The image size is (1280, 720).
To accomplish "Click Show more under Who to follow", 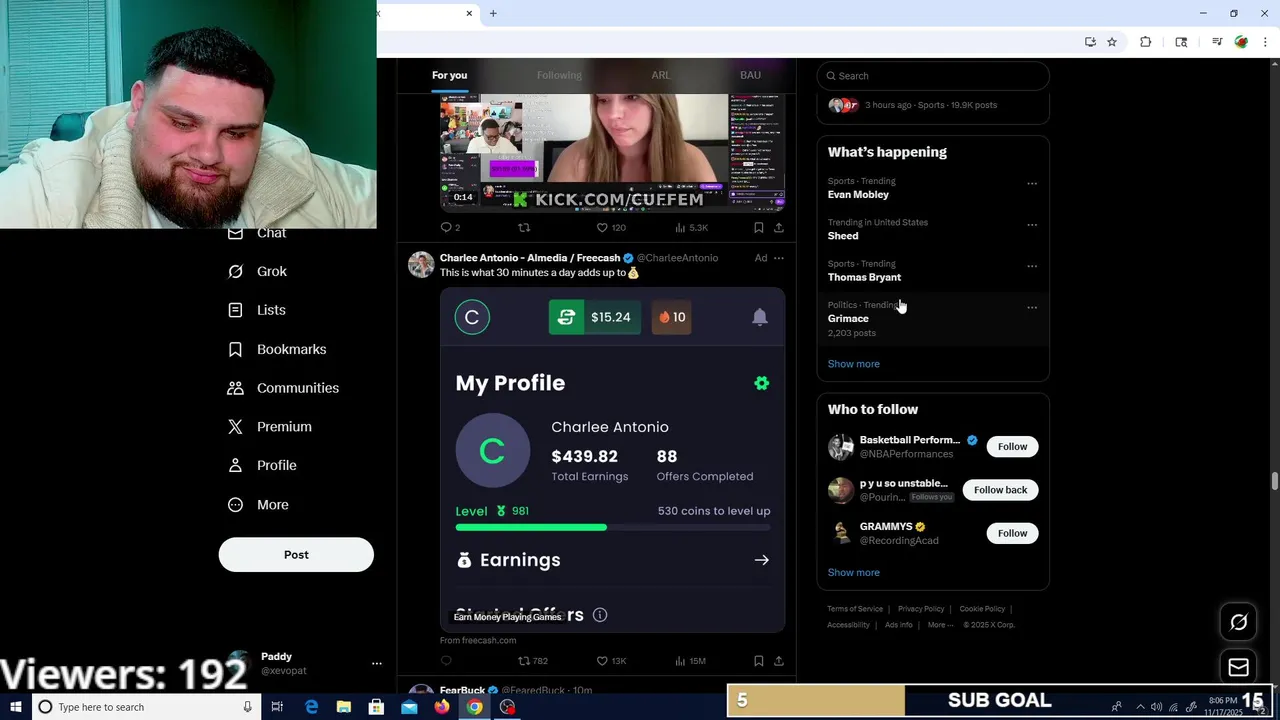I will (853, 573).
